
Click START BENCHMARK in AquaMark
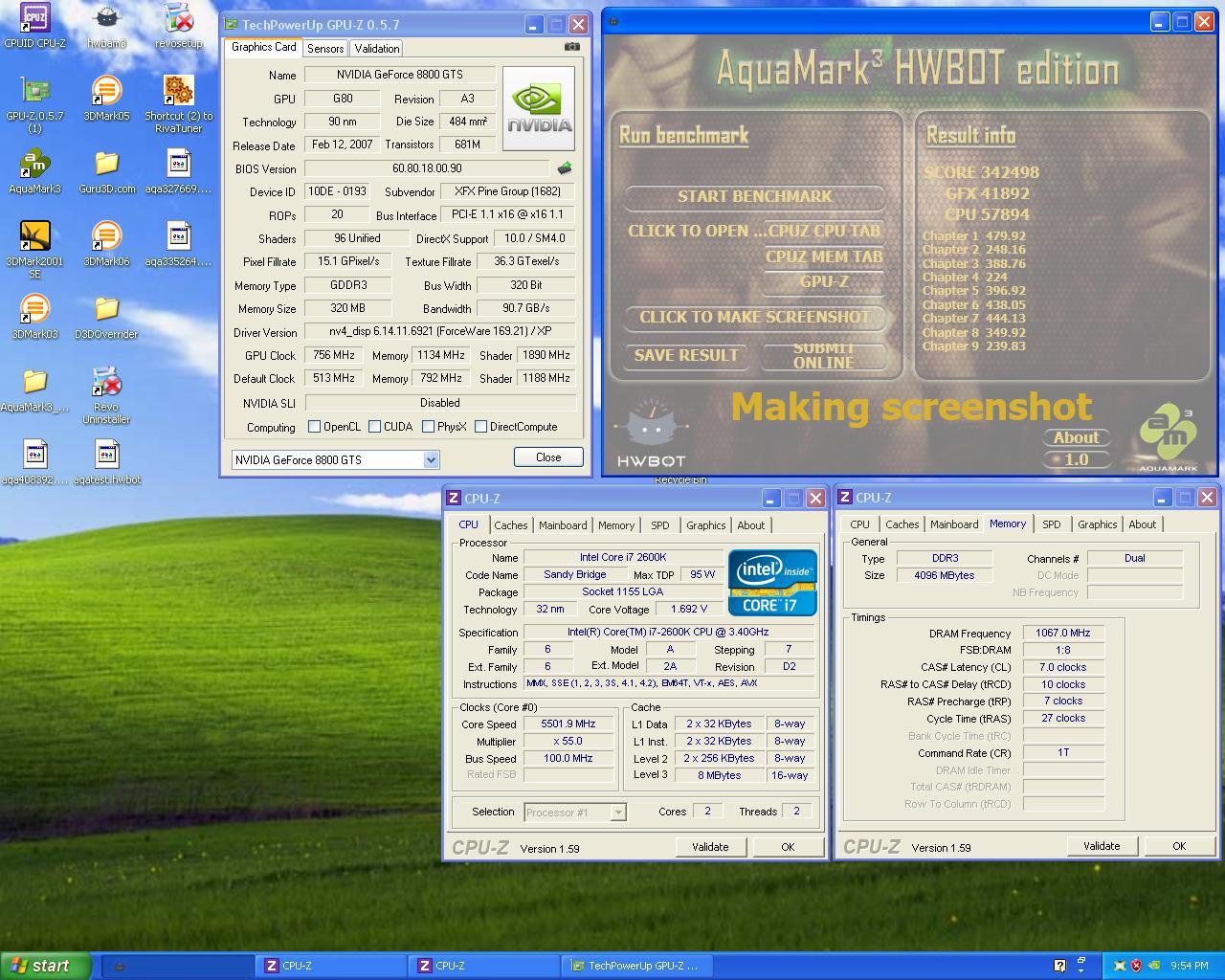coord(755,196)
